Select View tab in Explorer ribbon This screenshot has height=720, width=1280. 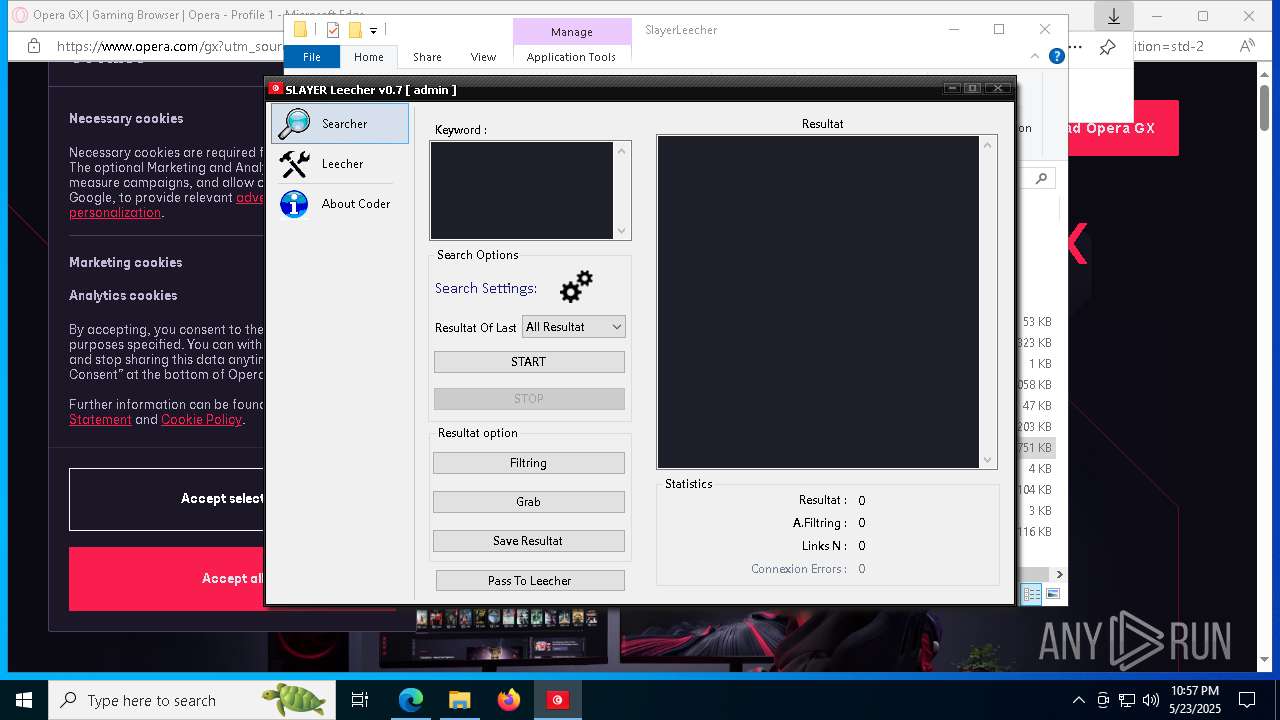click(x=483, y=57)
